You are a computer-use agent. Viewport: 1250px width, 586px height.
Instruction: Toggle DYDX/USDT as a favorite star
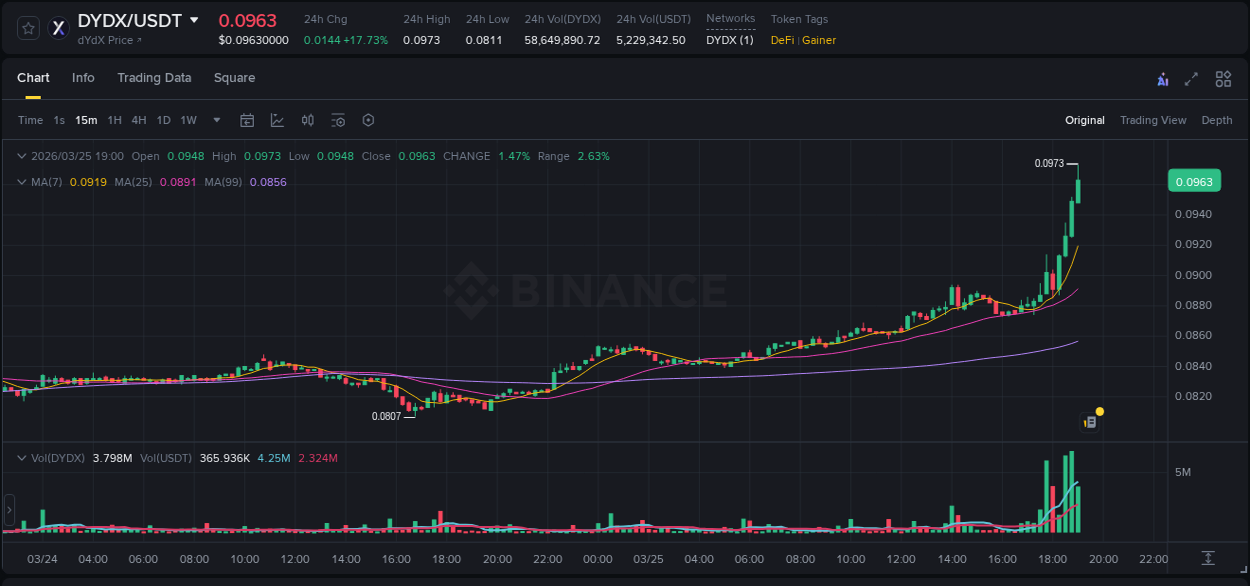tap(27, 28)
